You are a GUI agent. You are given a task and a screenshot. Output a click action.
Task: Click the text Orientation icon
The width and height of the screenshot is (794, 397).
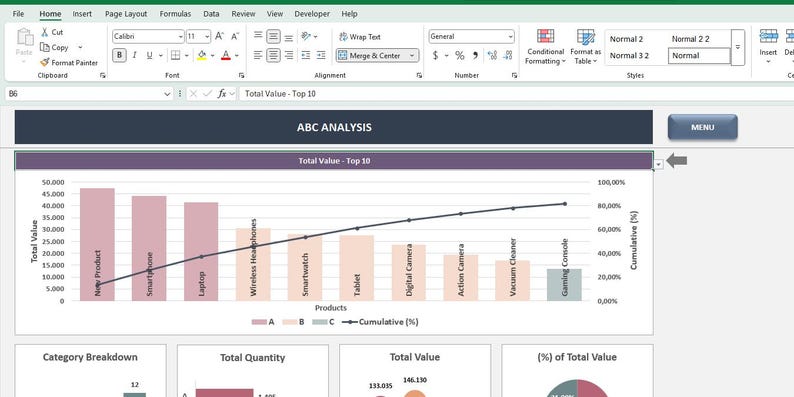click(x=306, y=36)
